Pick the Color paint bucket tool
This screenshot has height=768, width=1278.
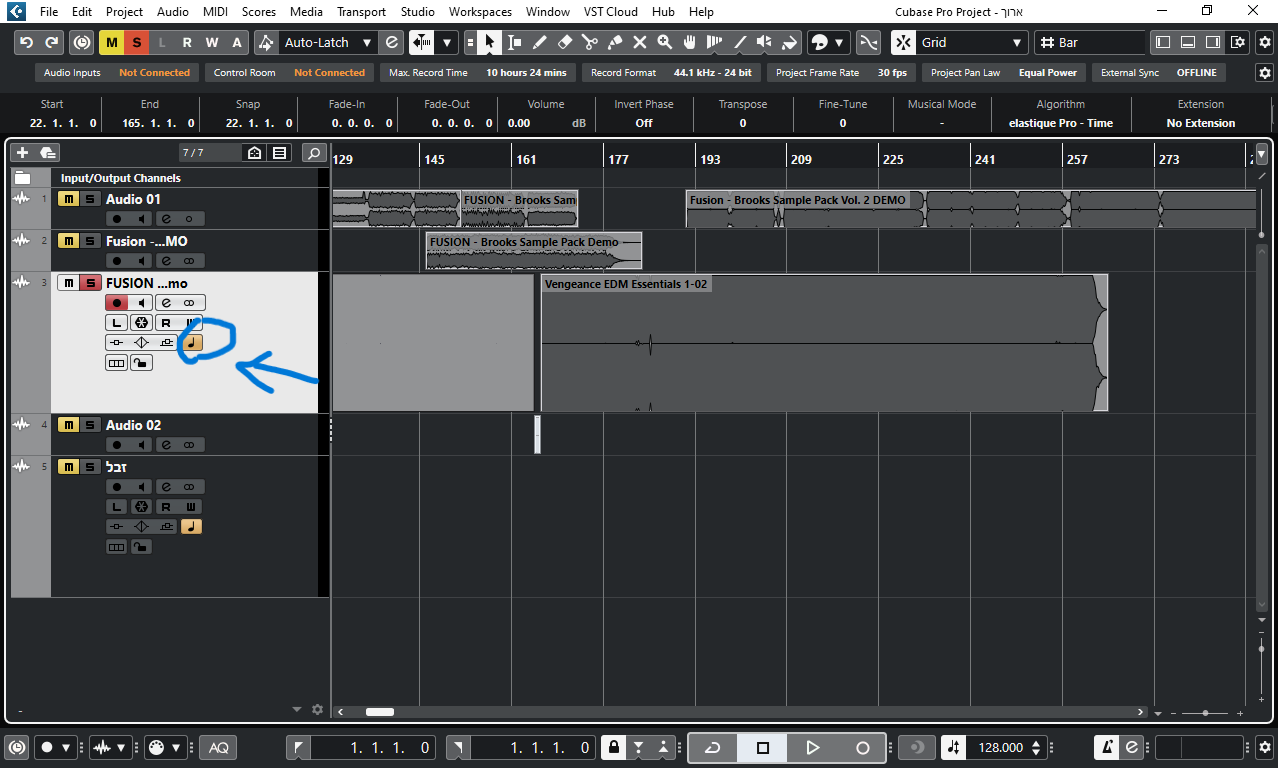coord(789,43)
